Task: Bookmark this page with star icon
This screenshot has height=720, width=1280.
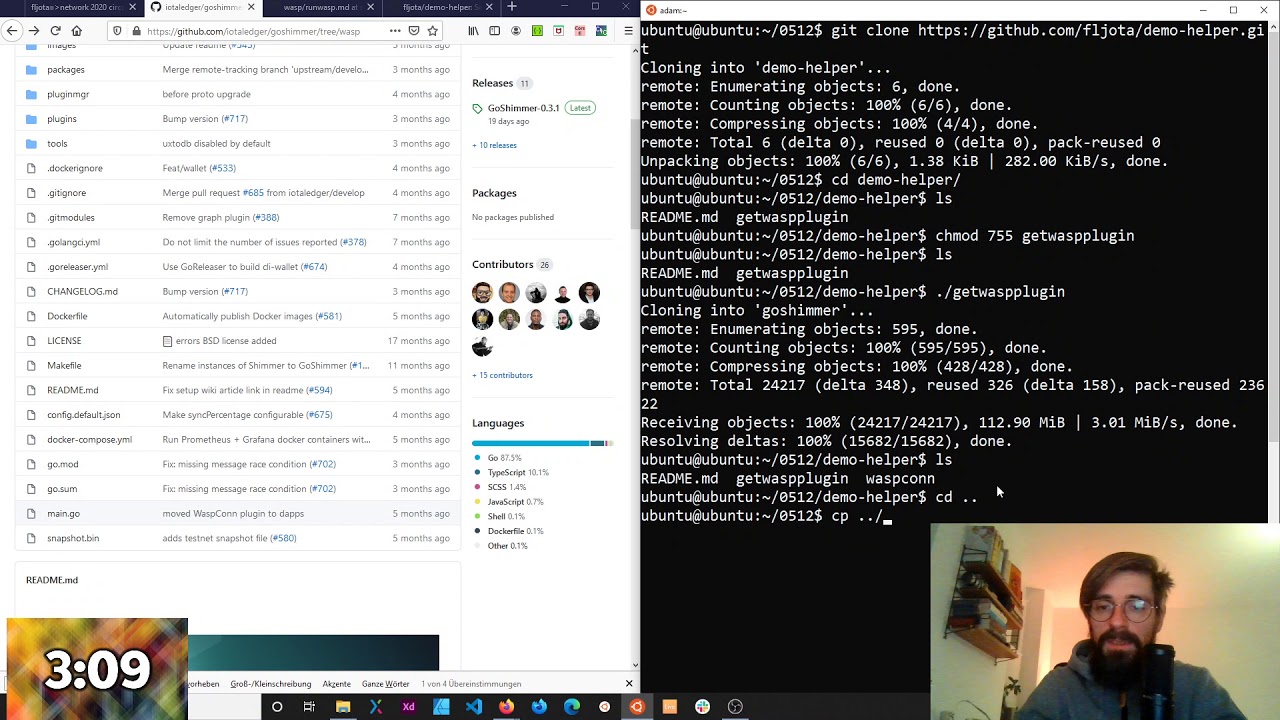Action: [x=433, y=31]
